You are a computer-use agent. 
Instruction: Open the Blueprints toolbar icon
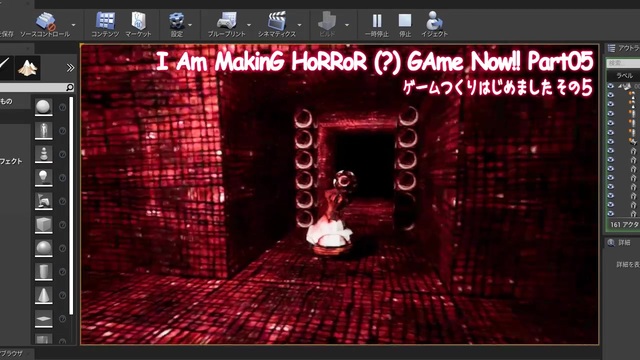click(x=227, y=24)
